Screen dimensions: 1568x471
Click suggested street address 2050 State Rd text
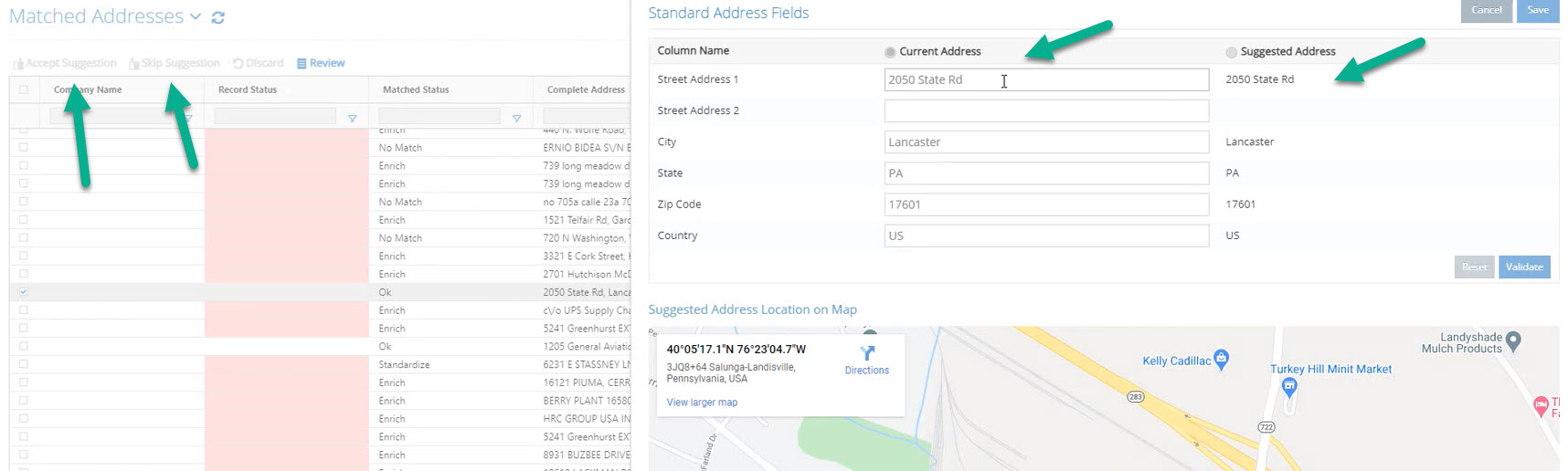coord(1259,79)
